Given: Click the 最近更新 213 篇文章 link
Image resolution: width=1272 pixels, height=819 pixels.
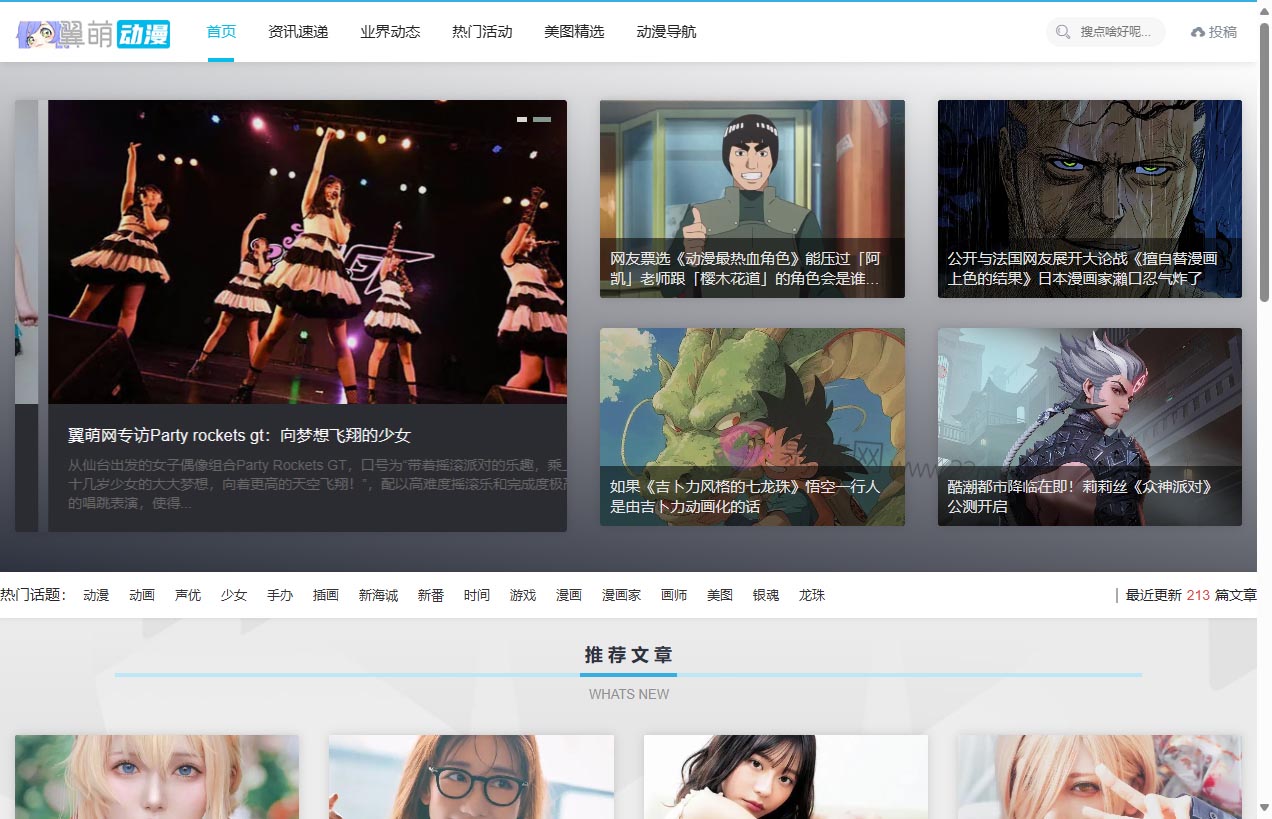Looking at the screenshot, I should pos(1189,594).
